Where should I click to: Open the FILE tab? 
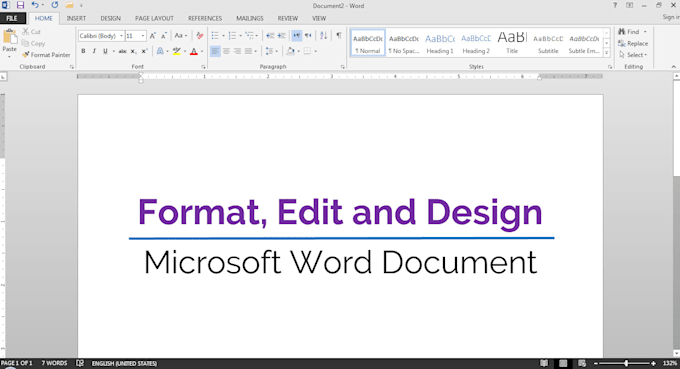pyautogui.click(x=12, y=18)
